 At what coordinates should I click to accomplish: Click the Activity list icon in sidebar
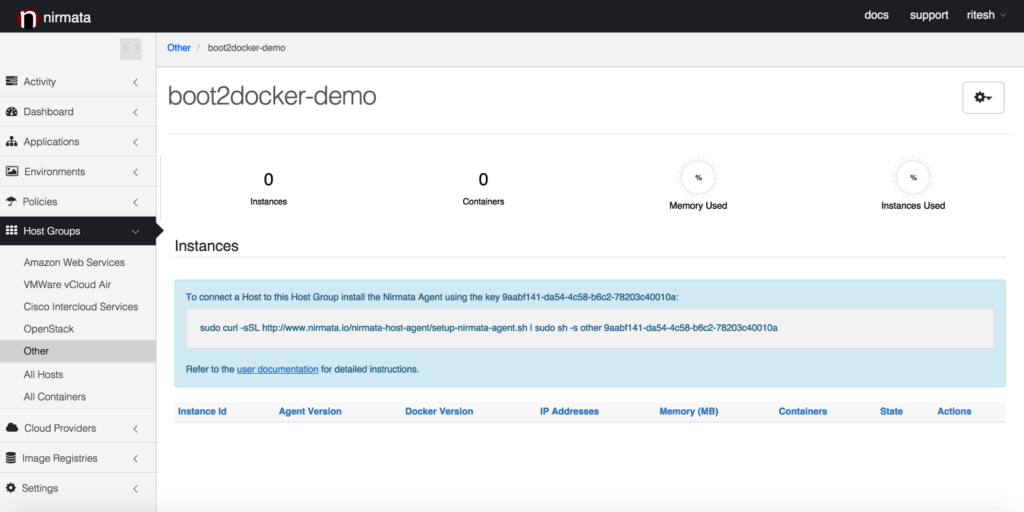click(x=12, y=81)
